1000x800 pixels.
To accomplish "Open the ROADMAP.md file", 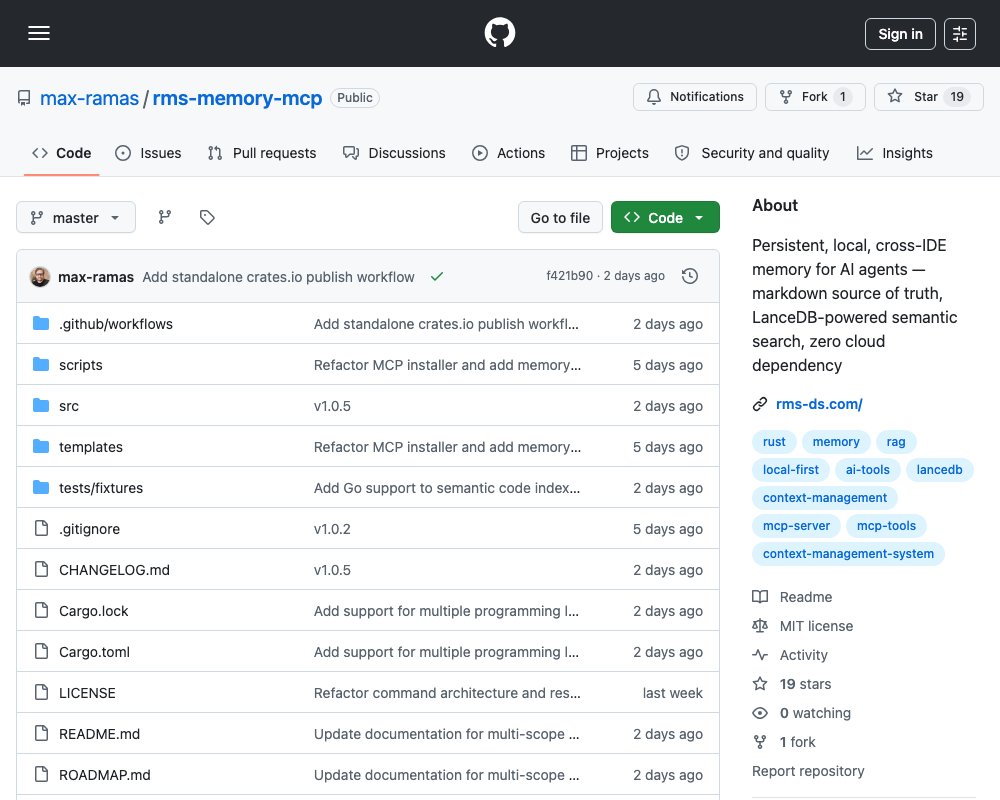I will pyautogui.click(x=105, y=775).
